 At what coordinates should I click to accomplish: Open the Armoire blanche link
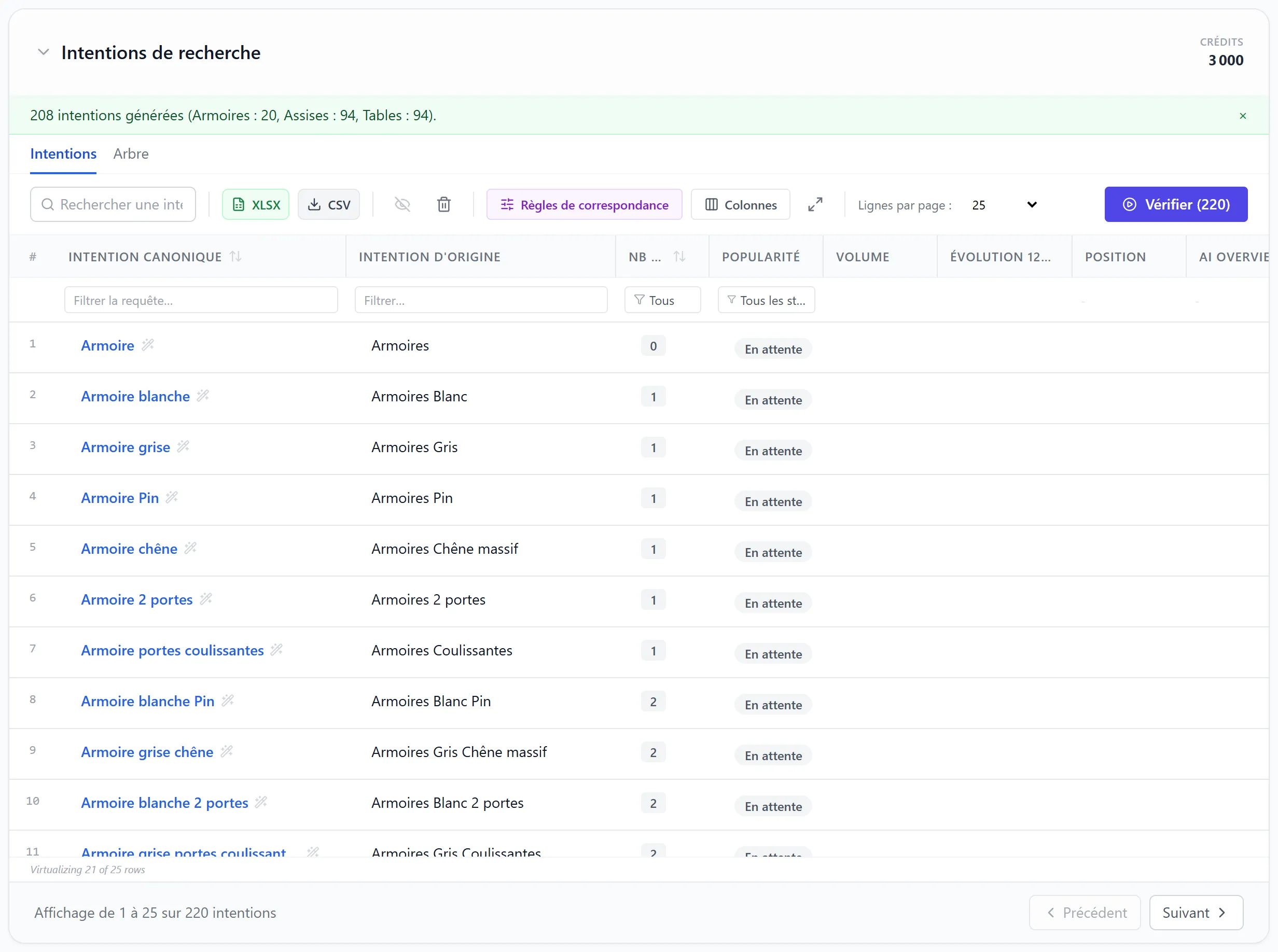pos(135,397)
